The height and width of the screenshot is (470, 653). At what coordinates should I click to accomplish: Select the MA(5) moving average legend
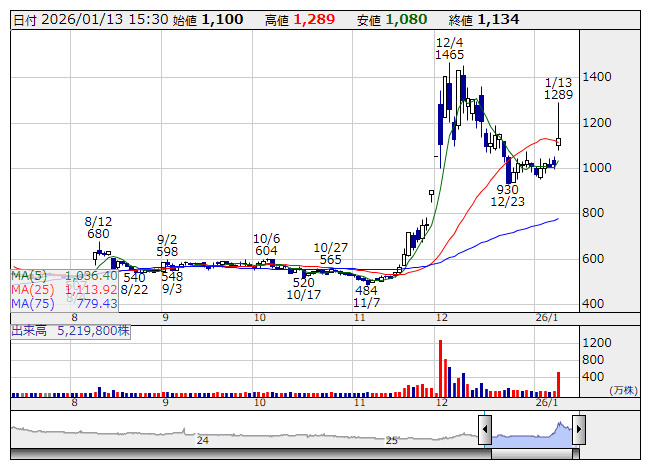[64, 275]
